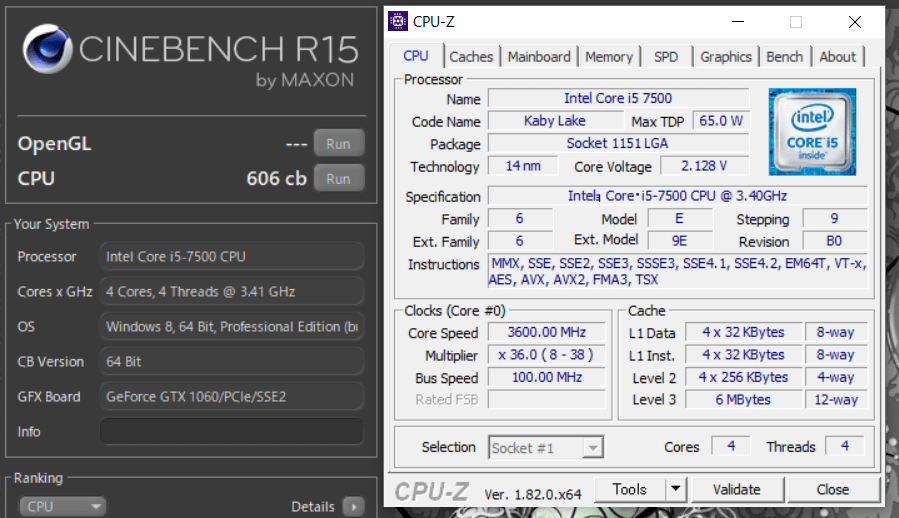
Task: Select the CPU tab in CPU-Z
Action: (416, 56)
